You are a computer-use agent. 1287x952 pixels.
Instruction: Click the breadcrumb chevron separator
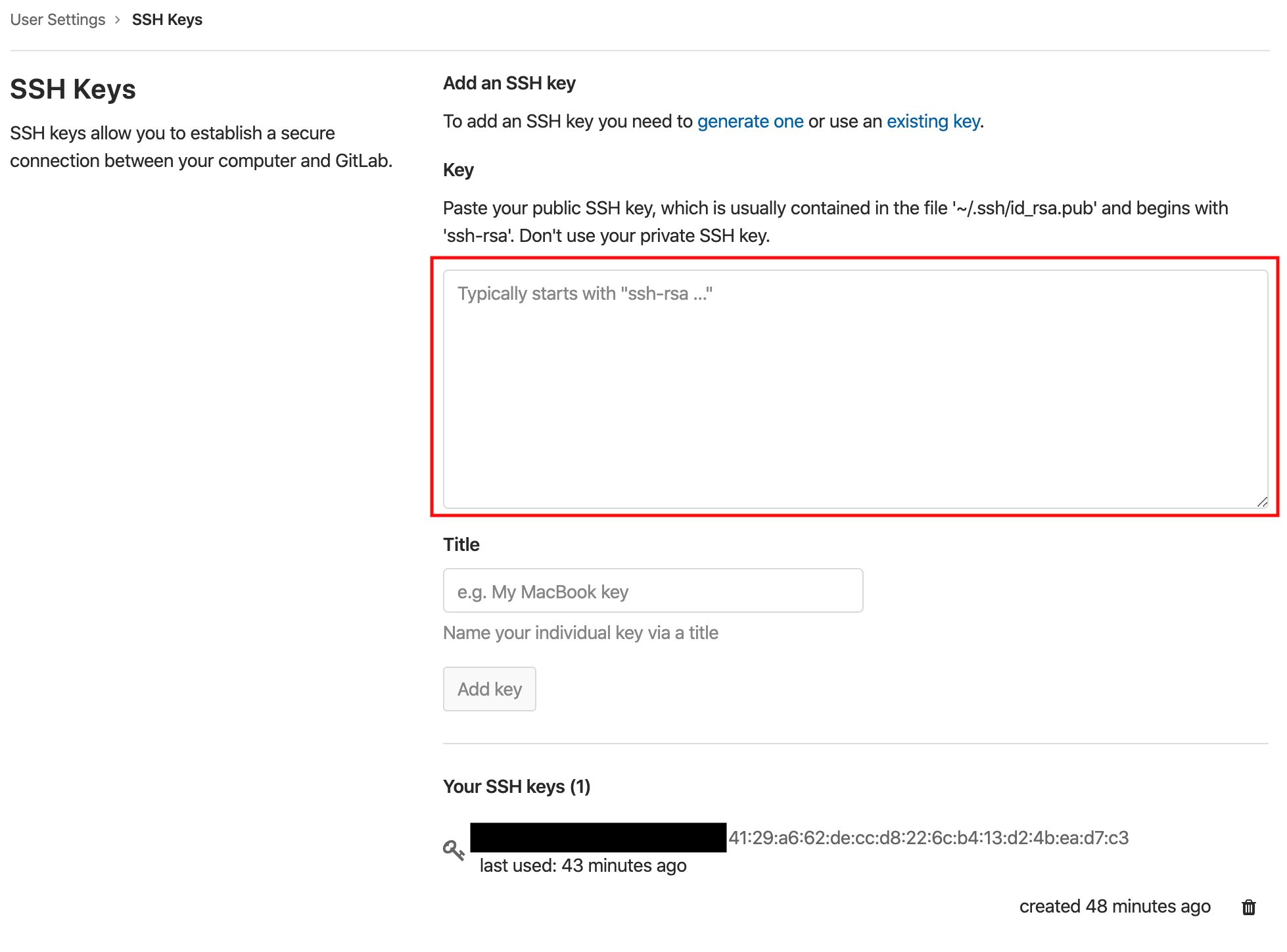click(x=118, y=20)
